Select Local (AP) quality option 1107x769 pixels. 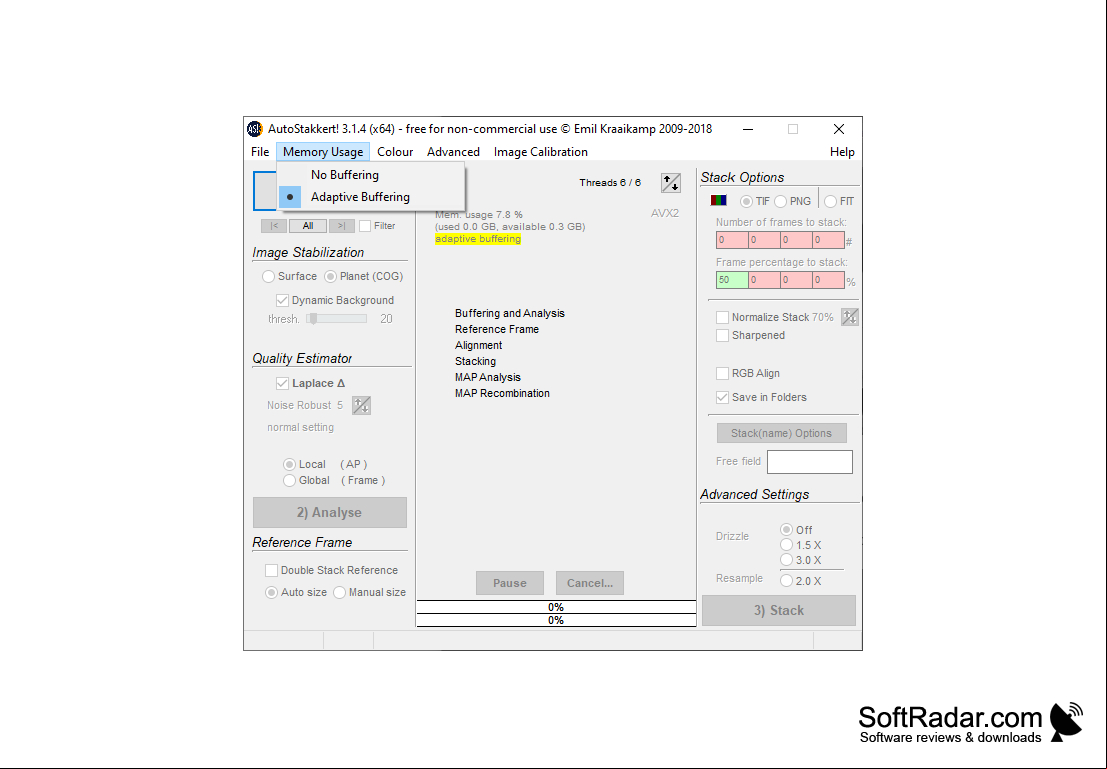(325, 465)
